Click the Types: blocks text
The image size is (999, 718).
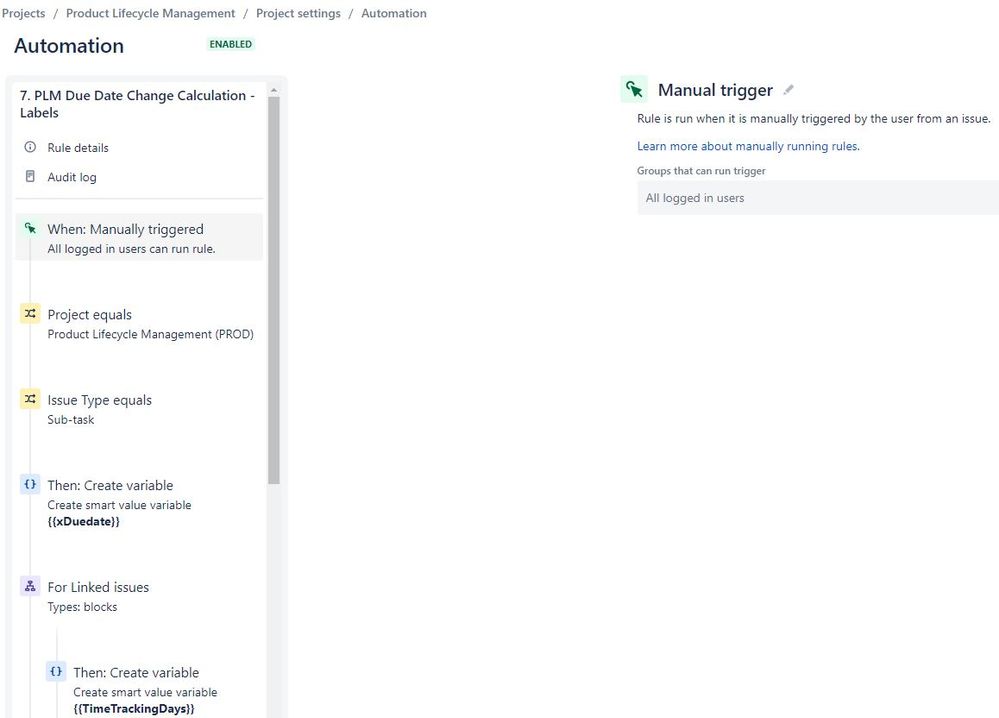(x=82, y=607)
